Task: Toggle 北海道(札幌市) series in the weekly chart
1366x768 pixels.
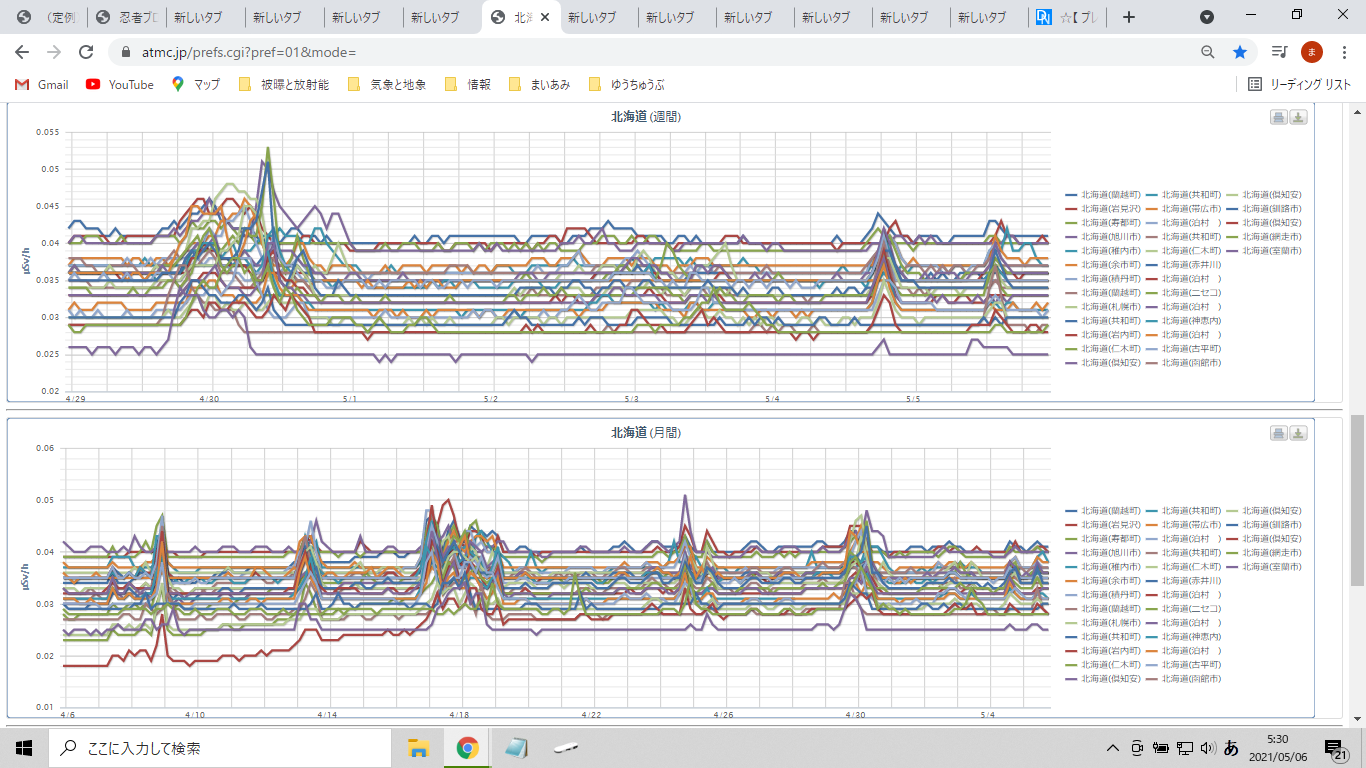Action: [1103, 306]
